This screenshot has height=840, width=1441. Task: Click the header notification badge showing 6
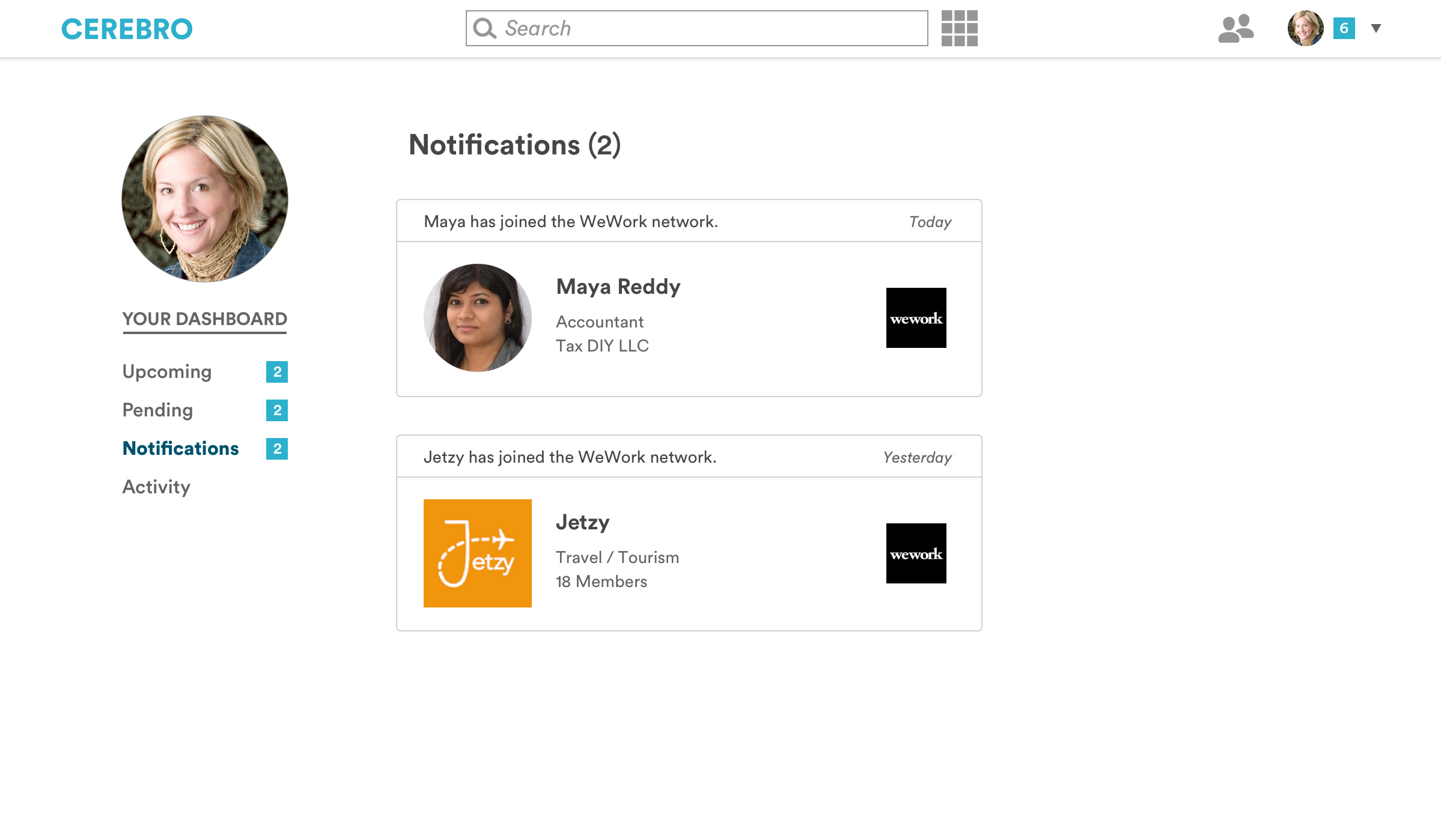click(x=1344, y=28)
